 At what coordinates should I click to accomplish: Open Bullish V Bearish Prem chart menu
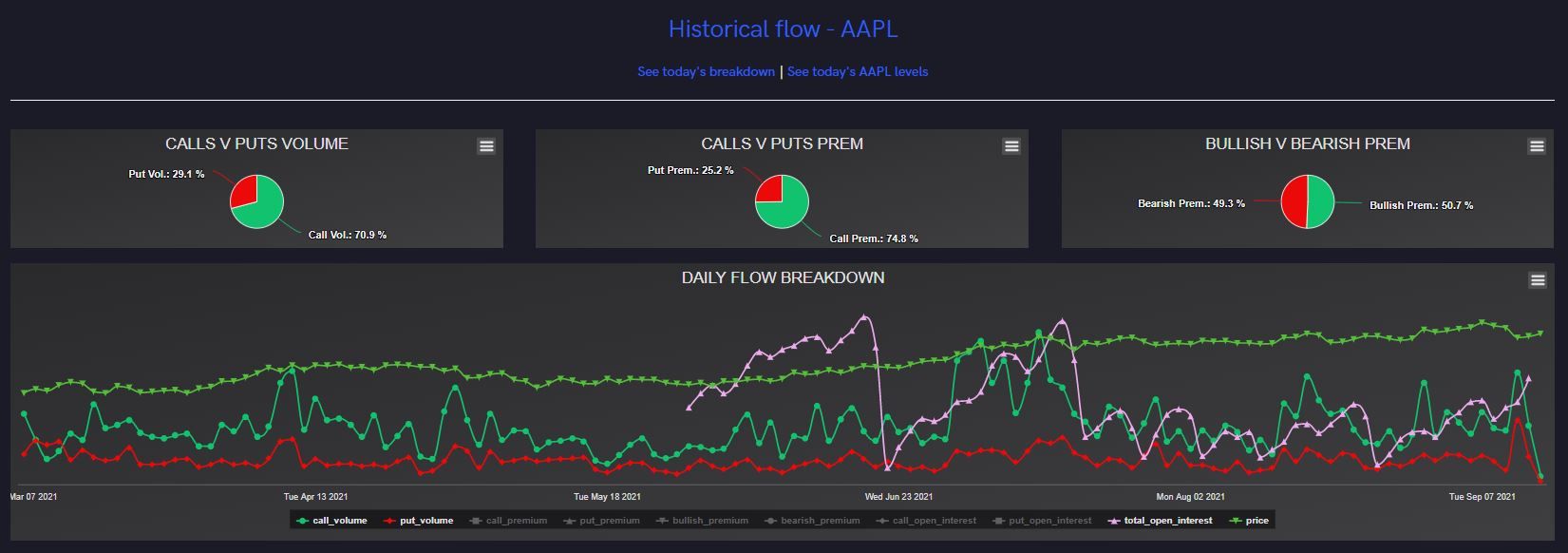(1537, 146)
